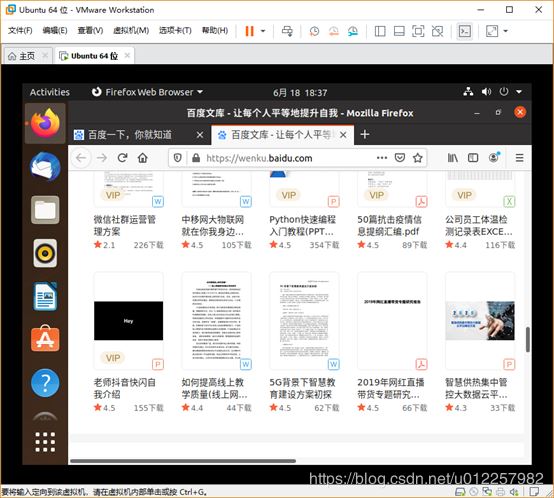Open LibreOffice Writer from the dock

(45, 296)
